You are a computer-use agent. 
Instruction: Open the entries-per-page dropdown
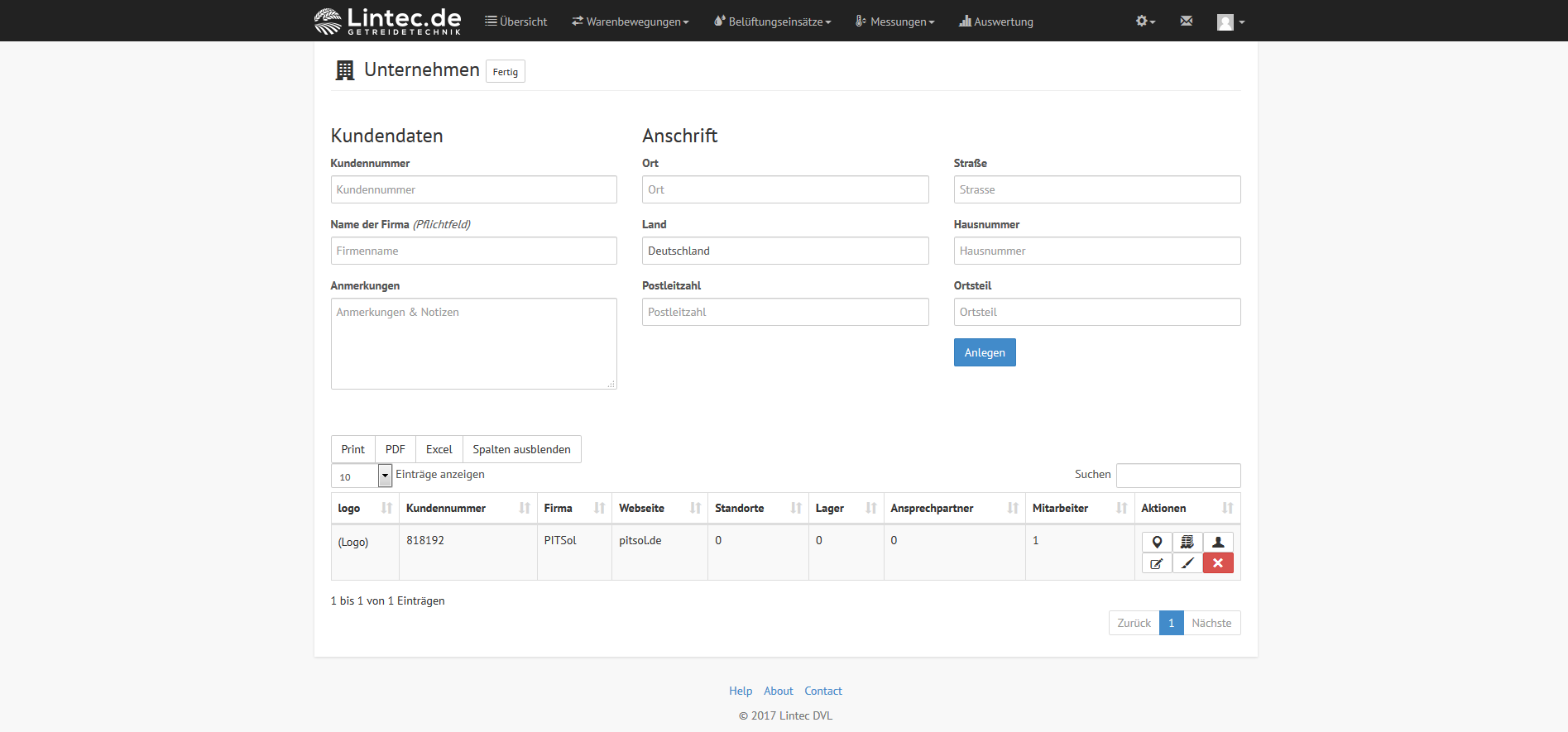pos(362,476)
